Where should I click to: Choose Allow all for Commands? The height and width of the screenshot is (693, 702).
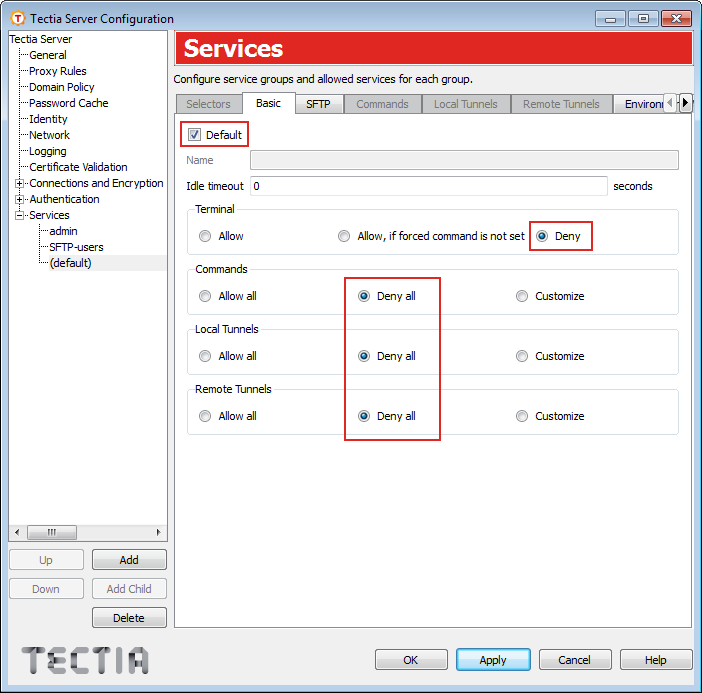[205, 296]
